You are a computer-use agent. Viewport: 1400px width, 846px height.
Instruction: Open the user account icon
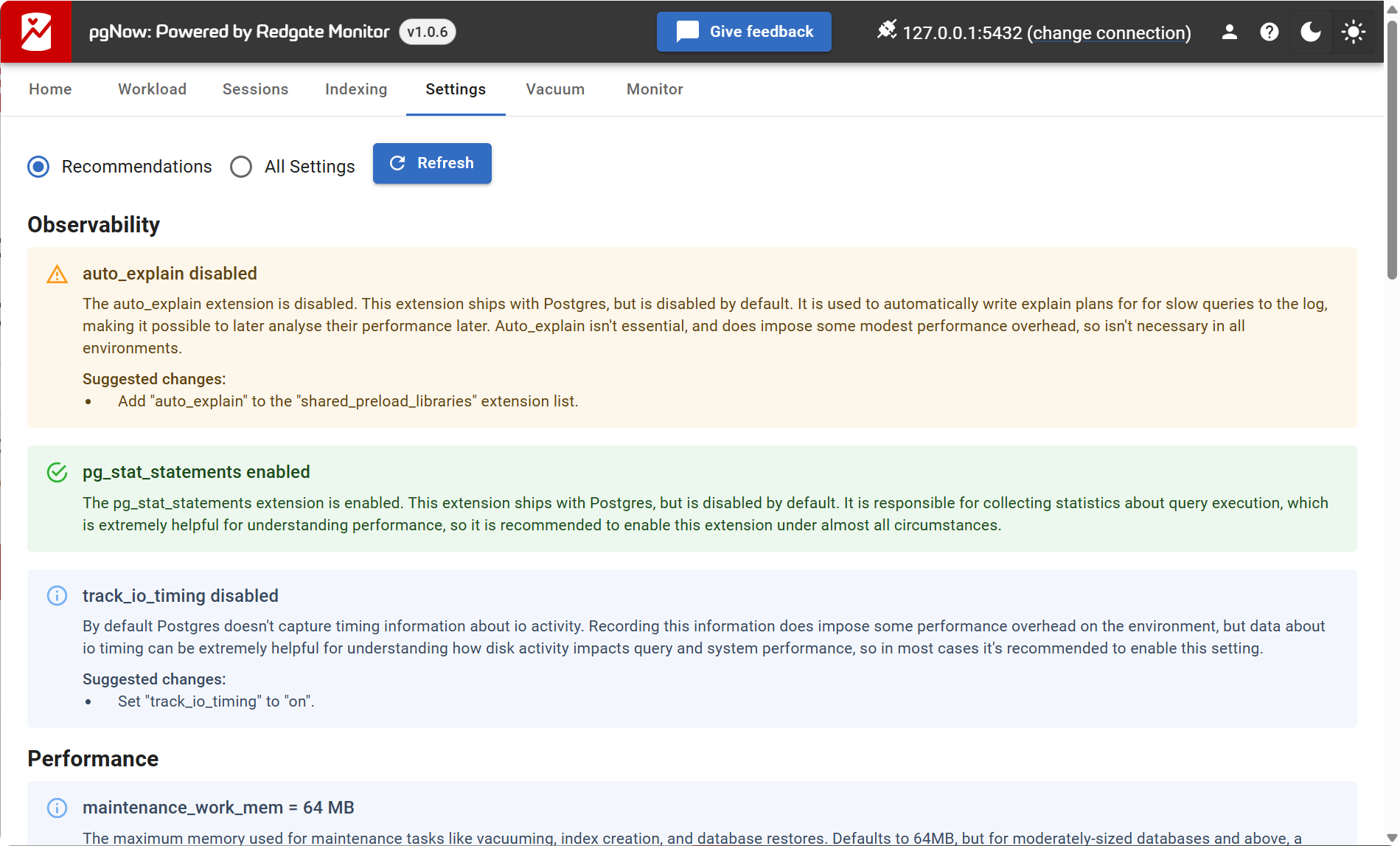pos(1229,32)
